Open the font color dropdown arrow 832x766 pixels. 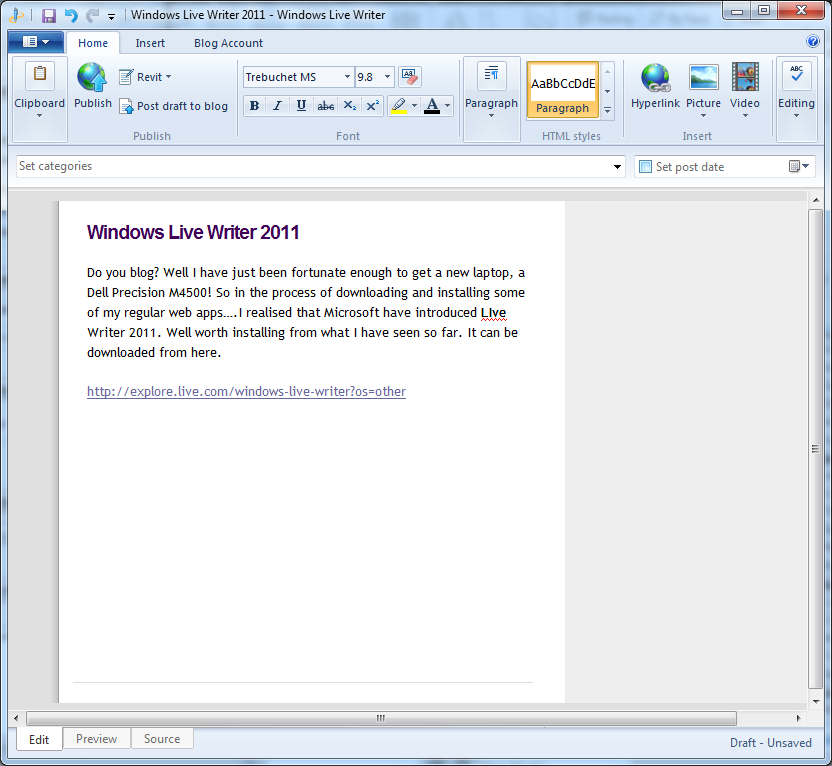point(447,106)
